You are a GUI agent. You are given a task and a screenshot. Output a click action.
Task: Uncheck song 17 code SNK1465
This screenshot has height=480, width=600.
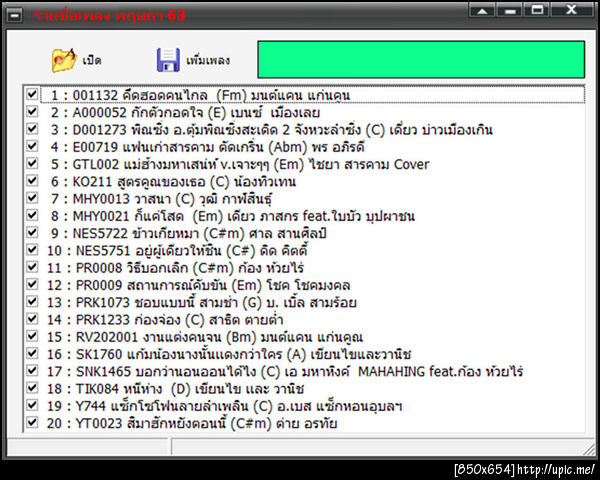point(32,371)
